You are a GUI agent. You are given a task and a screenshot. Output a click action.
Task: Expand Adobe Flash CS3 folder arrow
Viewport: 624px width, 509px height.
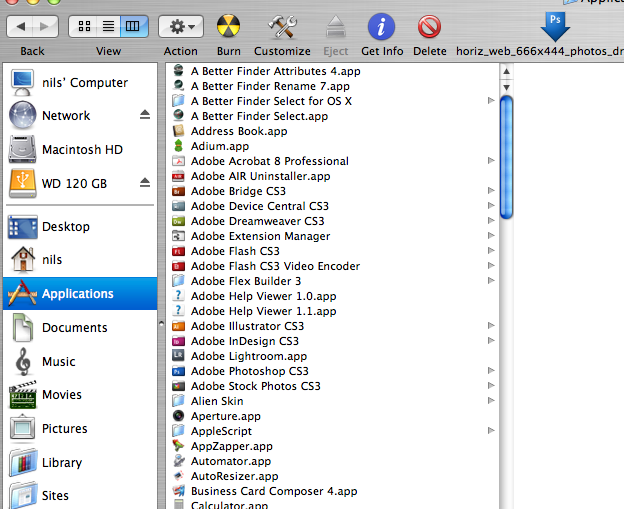point(491,250)
